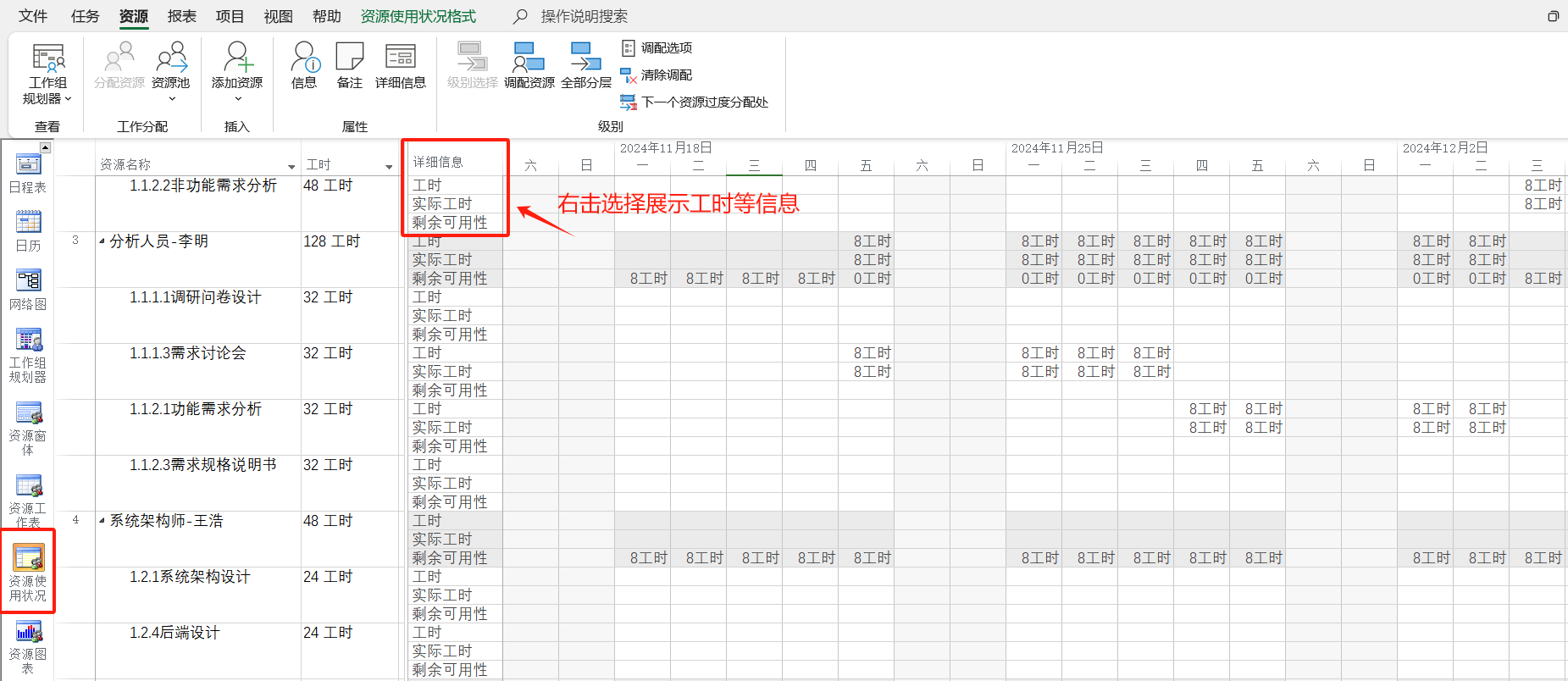Open the 资源使用状况格式 tab

[x=418, y=16]
